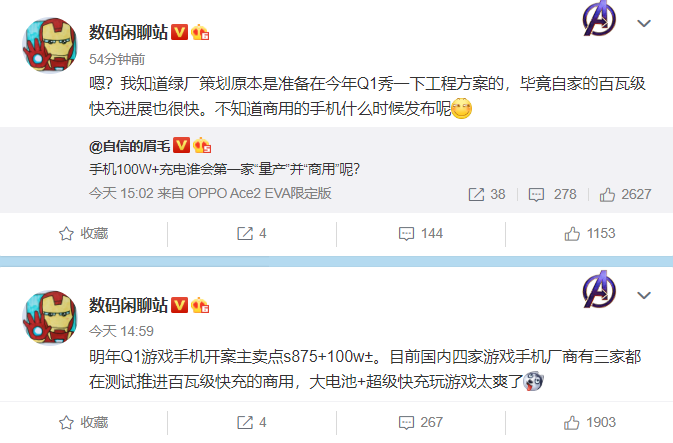The height and width of the screenshot is (443, 673).
Task: Click the 54分钟前 timestamp on first post
Action: (x=117, y=59)
